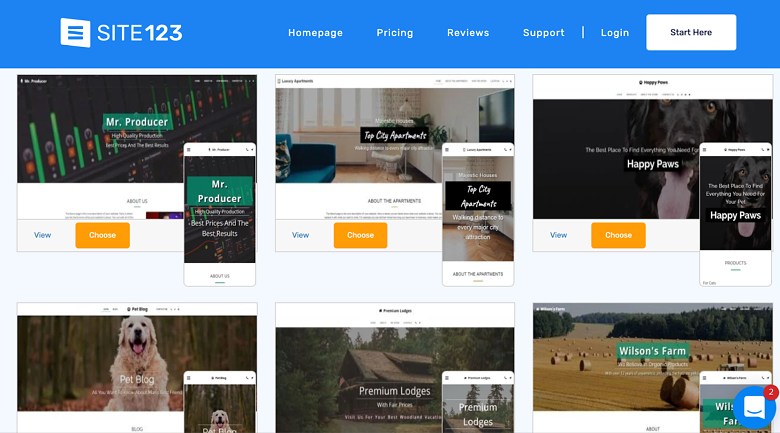Image resolution: width=780 pixels, height=433 pixels.
Task: Click the SITE123 brand text
Action: click(140, 33)
